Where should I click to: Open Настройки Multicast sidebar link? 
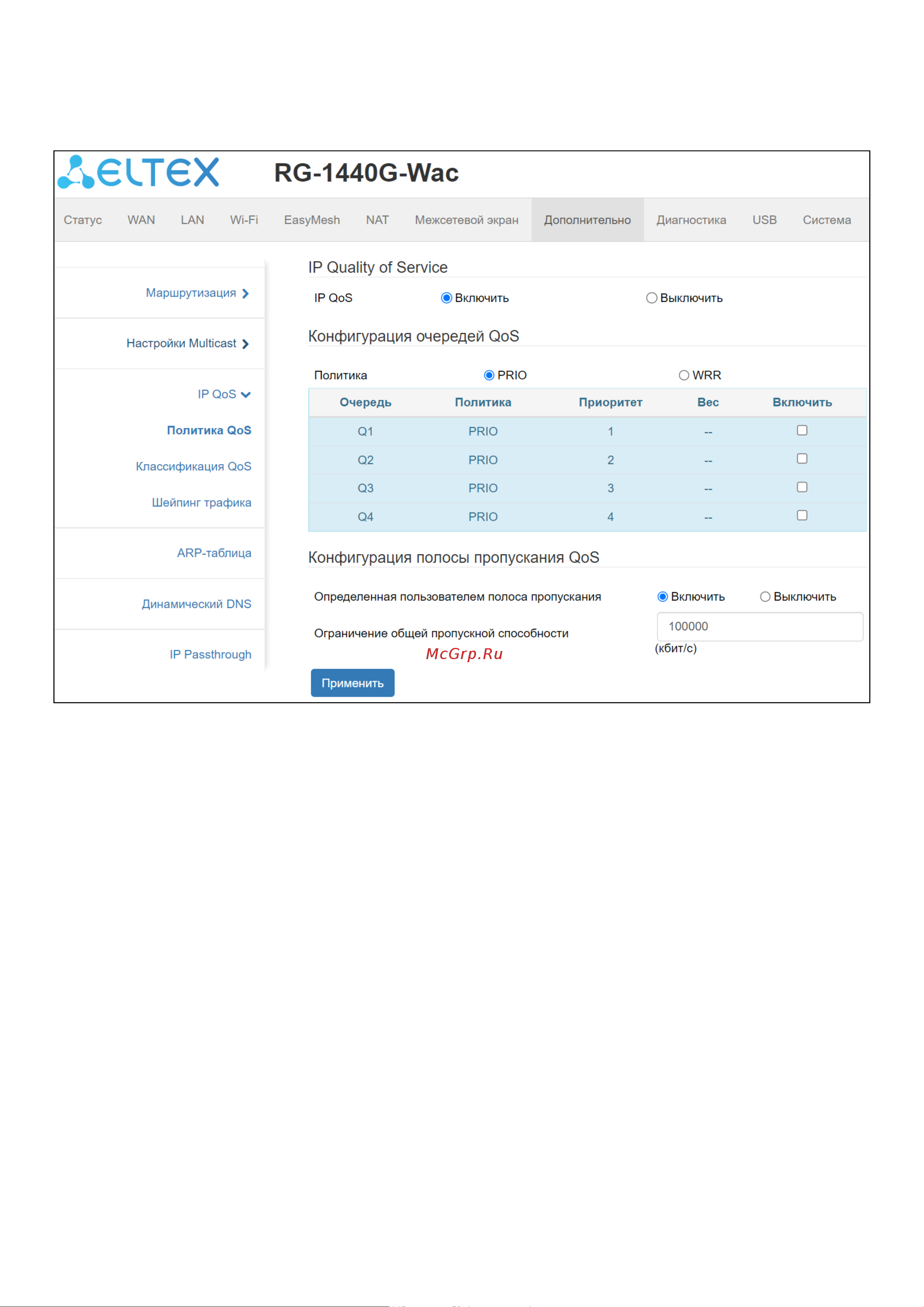181,343
